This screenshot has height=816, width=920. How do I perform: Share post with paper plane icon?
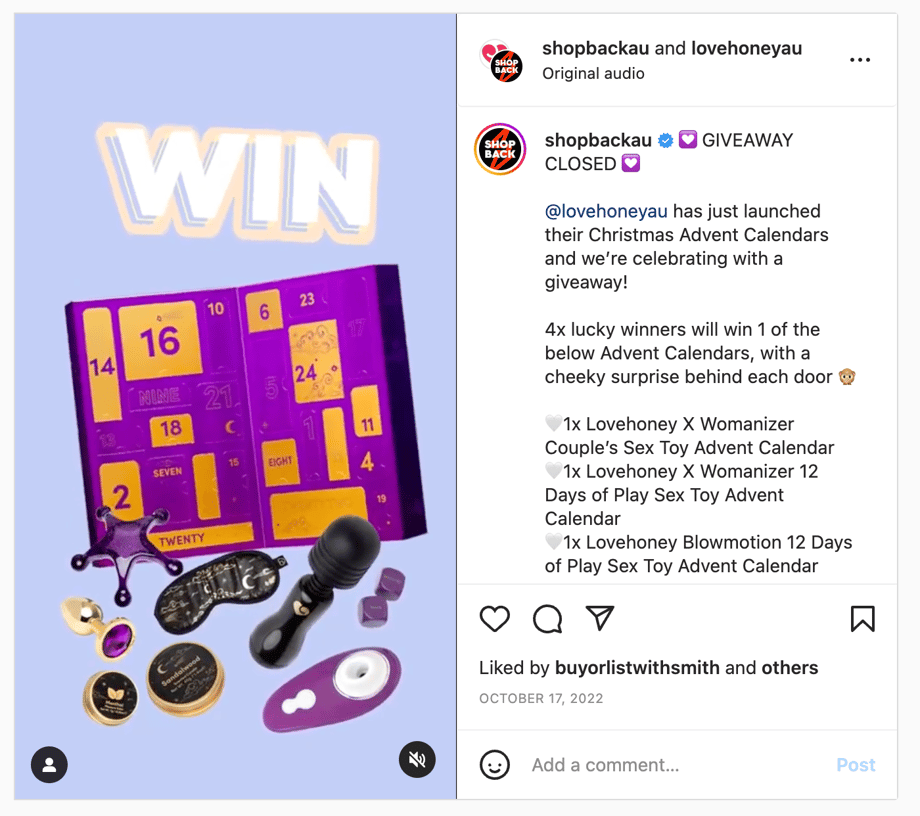coord(600,618)
